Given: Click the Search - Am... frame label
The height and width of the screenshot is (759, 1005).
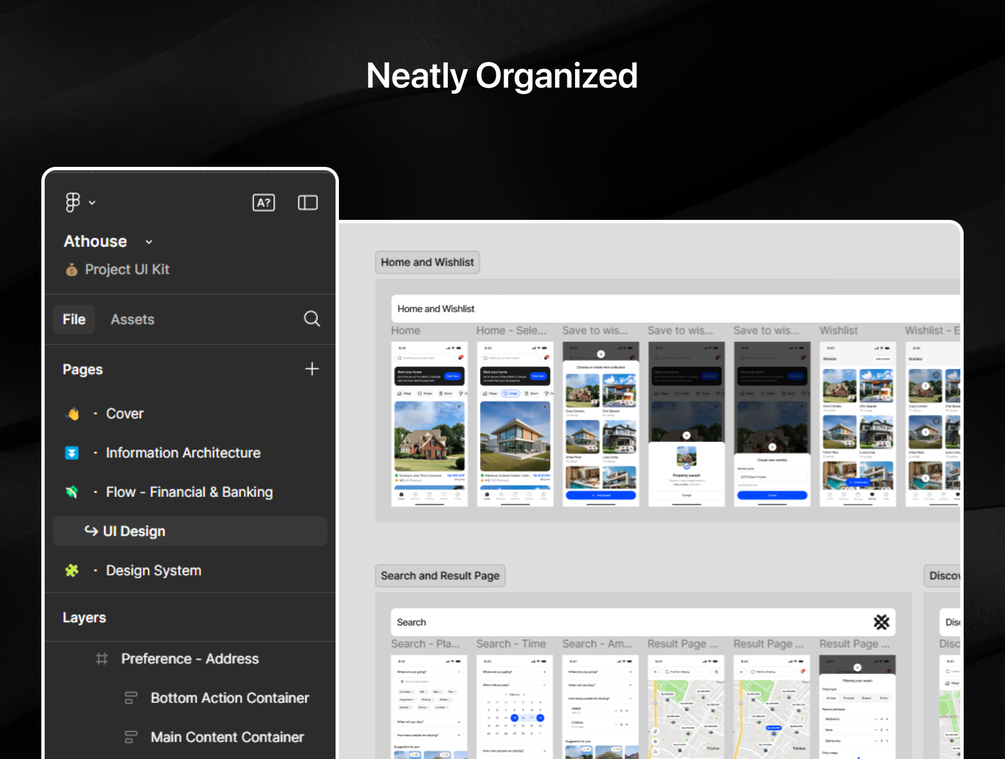Looking at the screenshot, I should coord(597,644).
